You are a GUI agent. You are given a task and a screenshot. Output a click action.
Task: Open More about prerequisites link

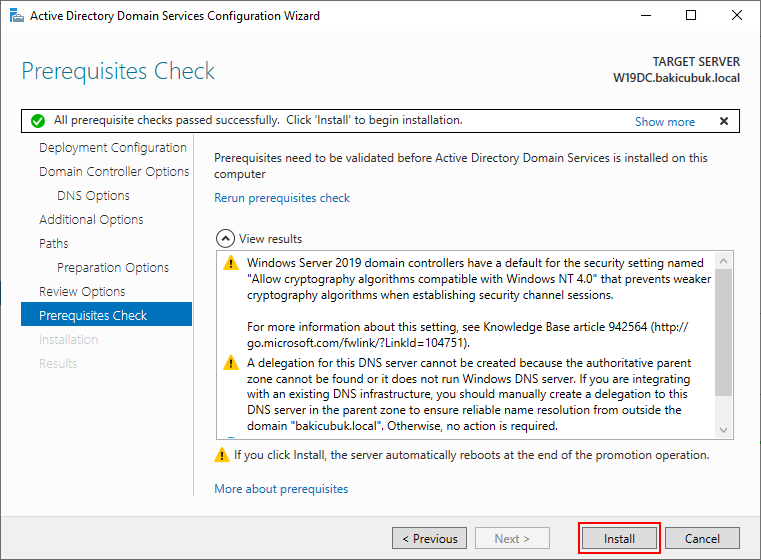pos(281,489)
